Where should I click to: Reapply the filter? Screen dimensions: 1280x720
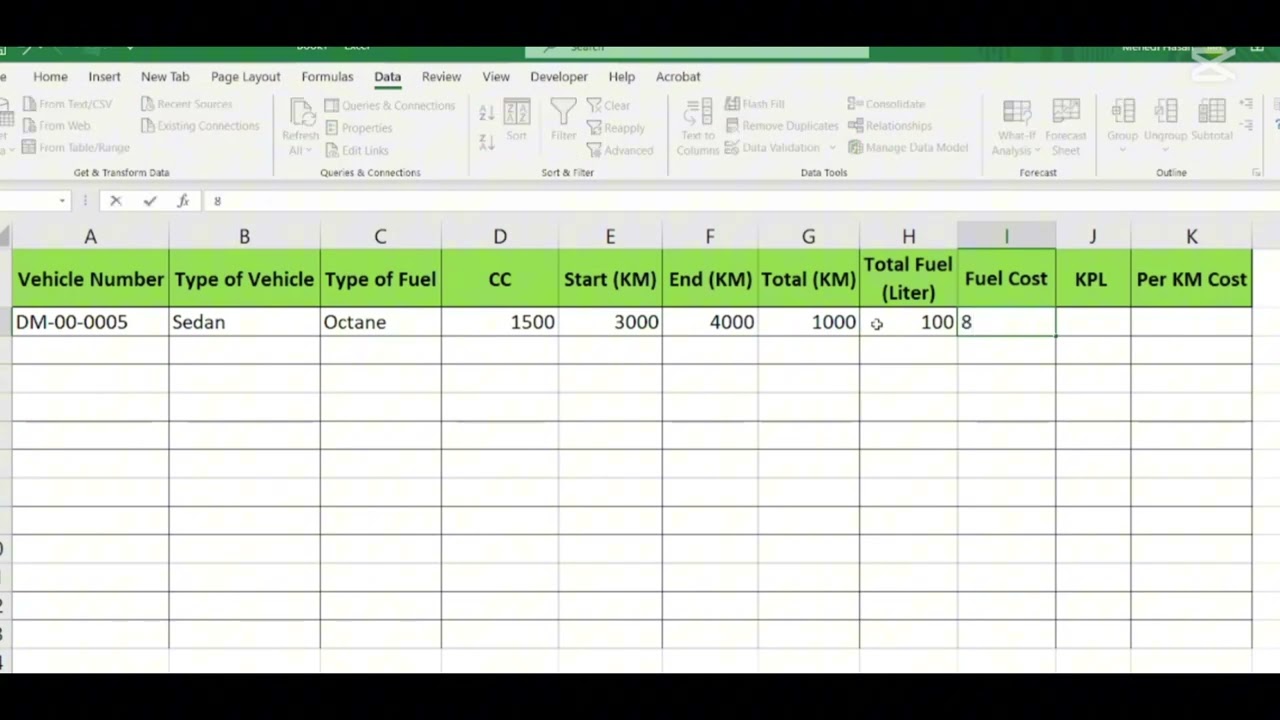pos(615,128)
